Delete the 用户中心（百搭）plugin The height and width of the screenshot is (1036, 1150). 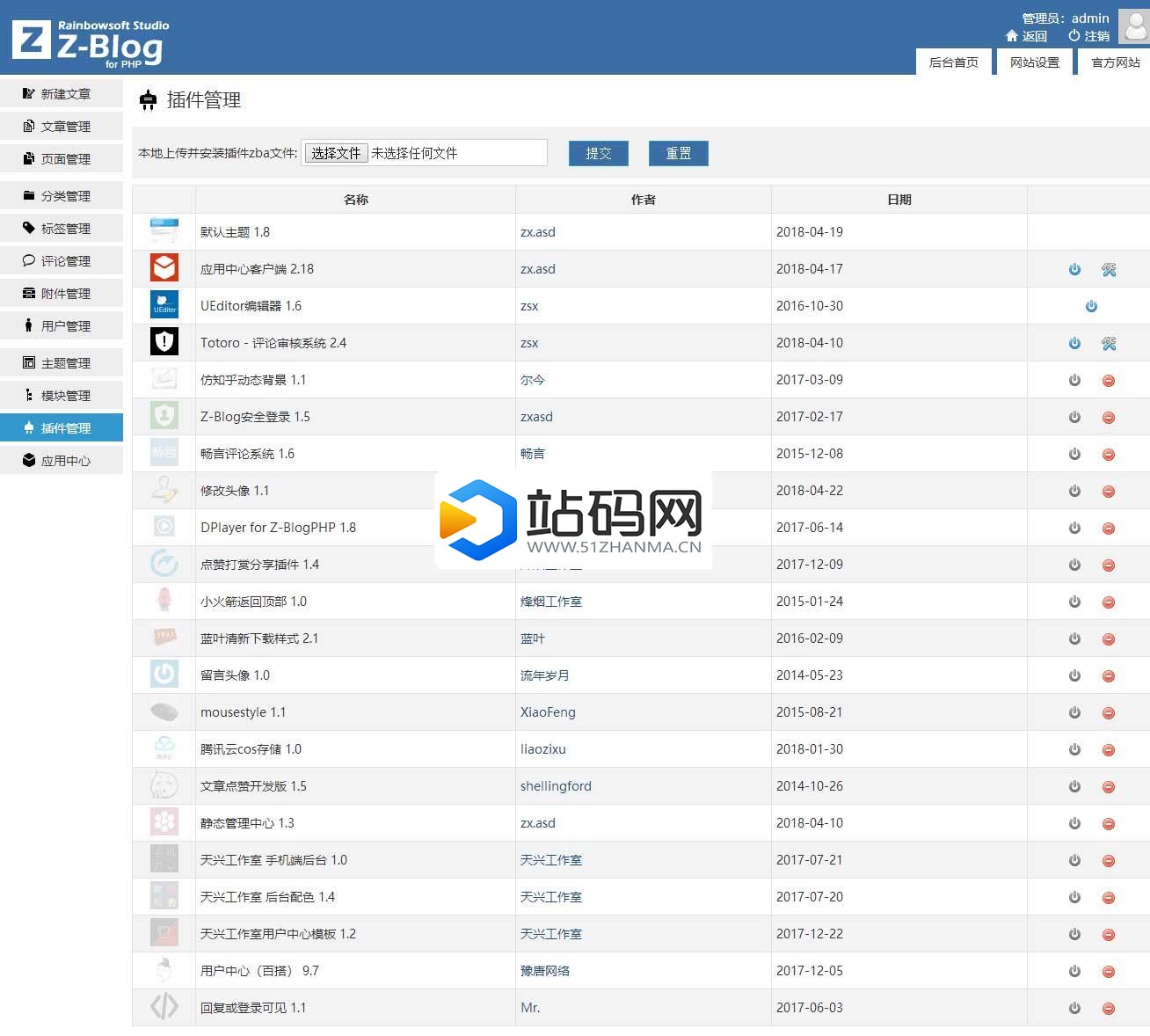click(x=1109, y=972)
